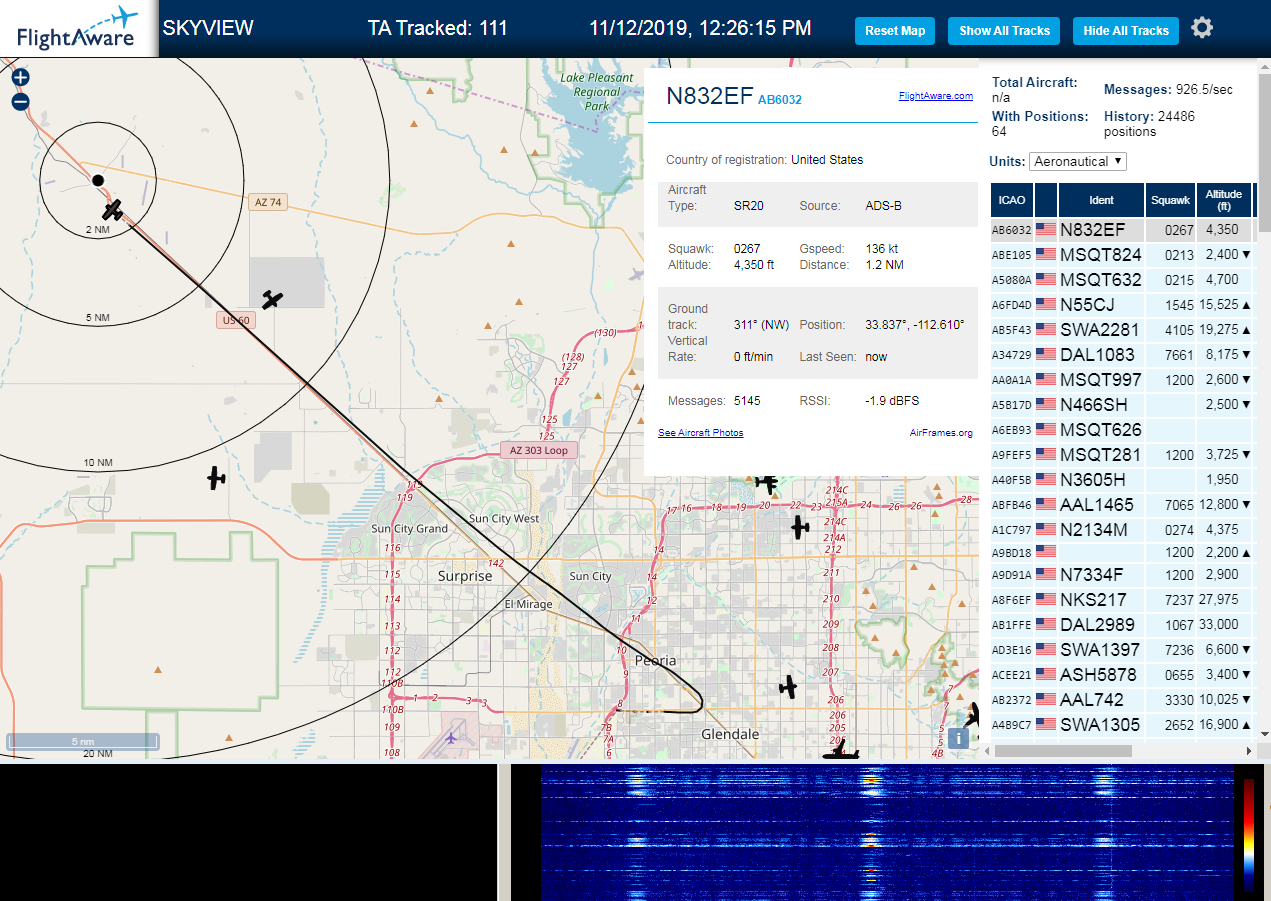Sort table by ICAO column
The image size is (1271, 901).
pos(1012,200)
